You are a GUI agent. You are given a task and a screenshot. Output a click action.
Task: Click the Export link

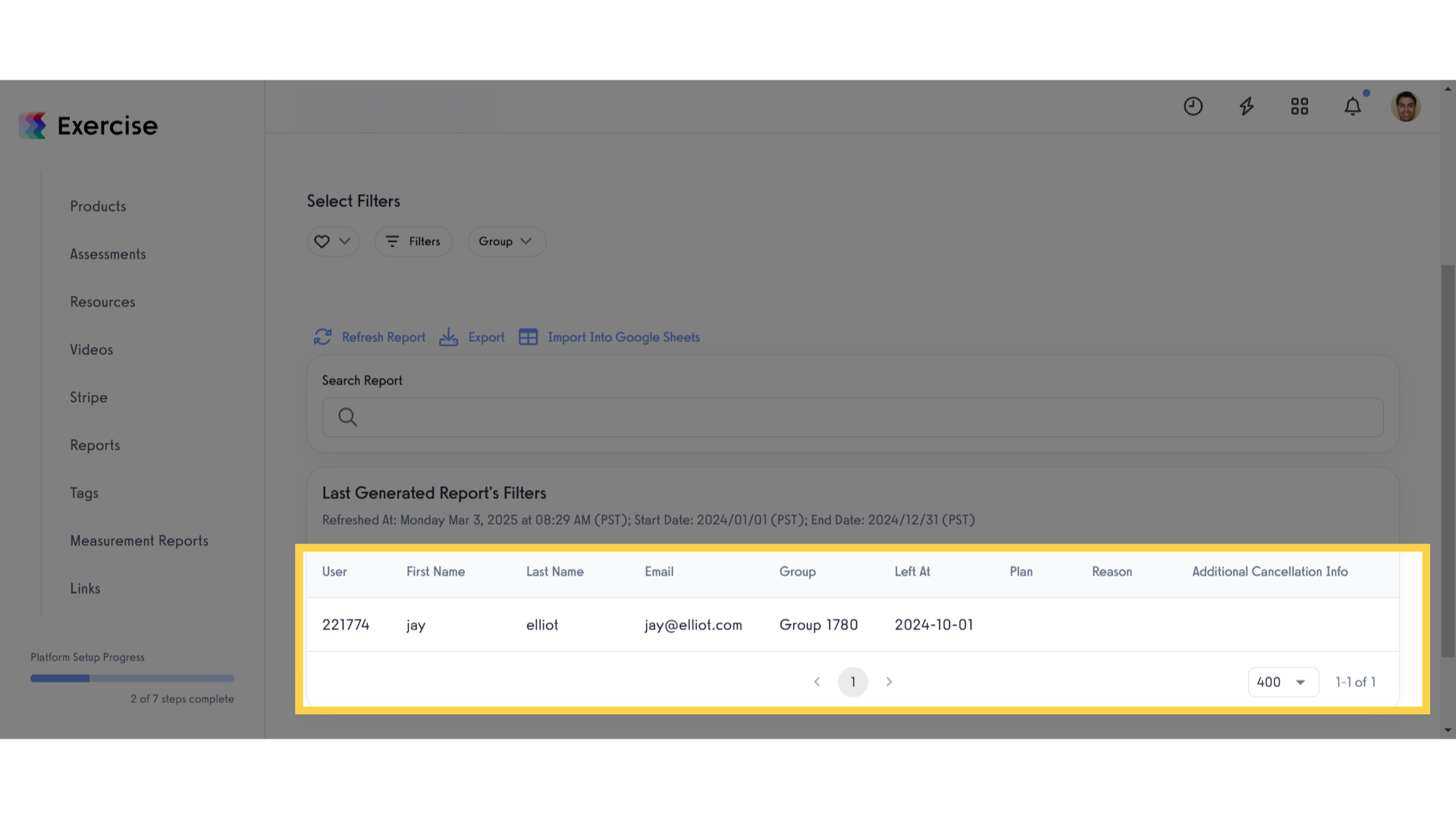pyautogui.click(x=486, y=337)
